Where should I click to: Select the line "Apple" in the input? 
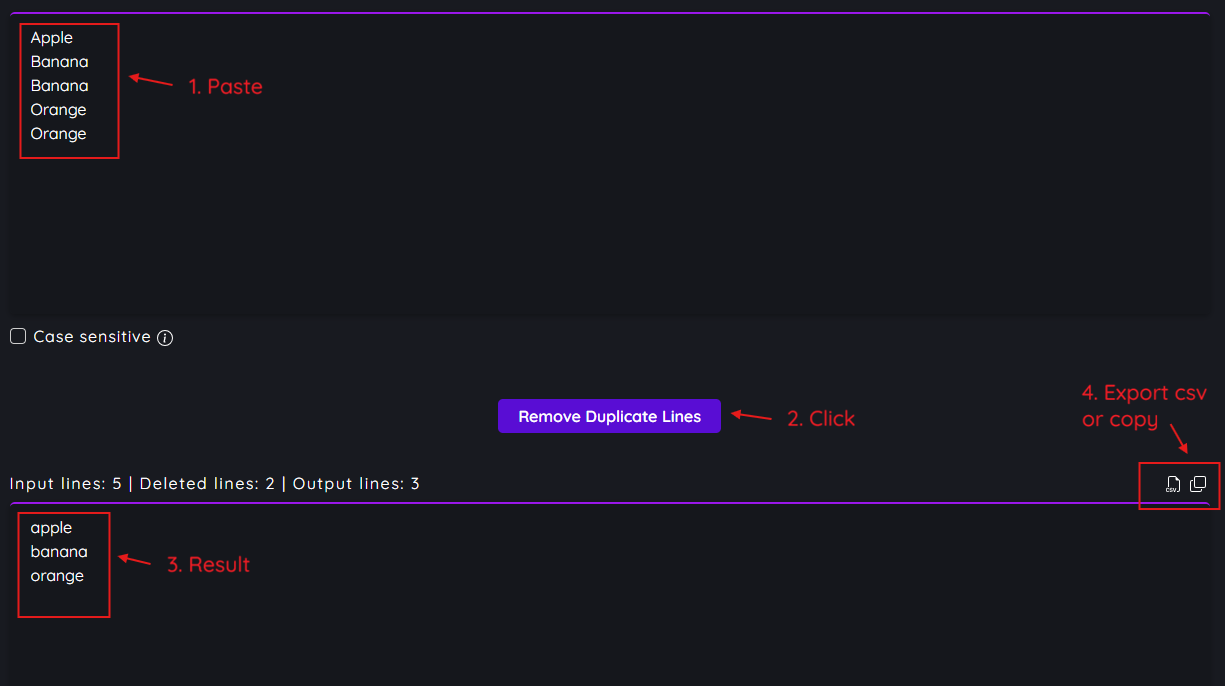[x=51, y=37]
